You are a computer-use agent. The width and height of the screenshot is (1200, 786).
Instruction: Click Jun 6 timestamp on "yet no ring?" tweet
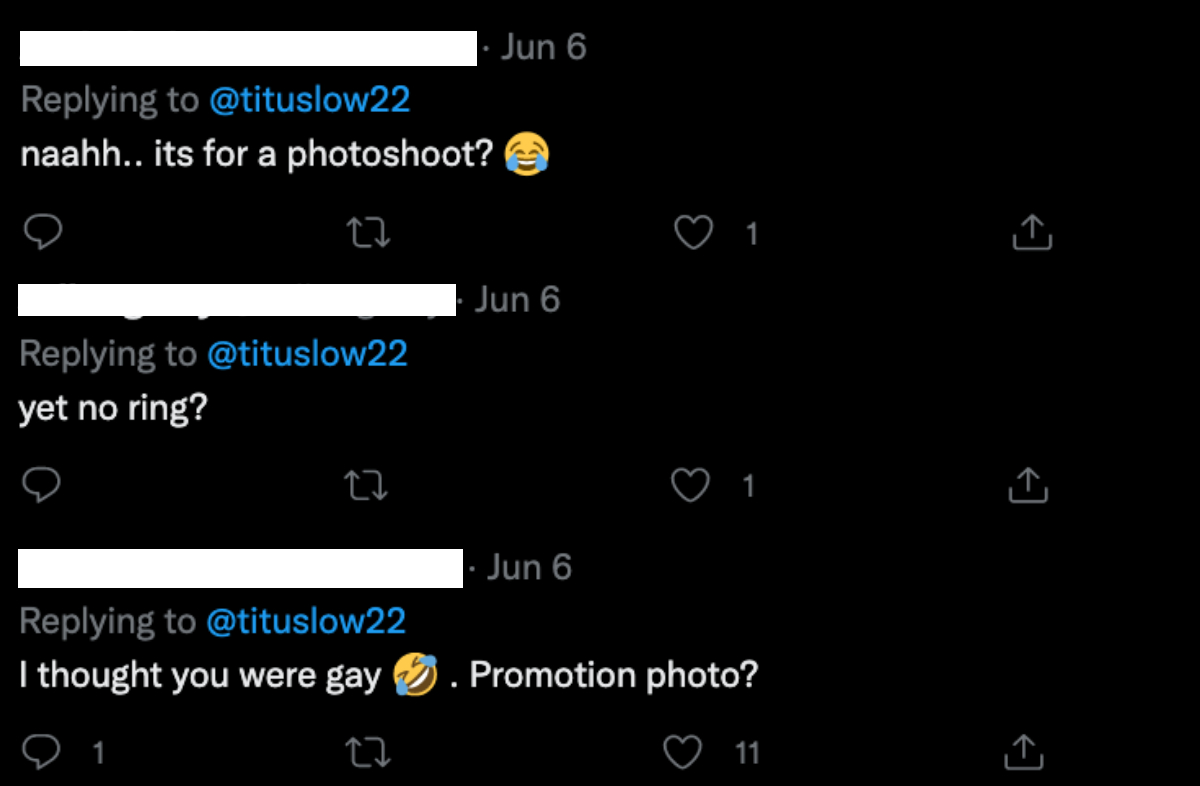click(x=517, y=300)
